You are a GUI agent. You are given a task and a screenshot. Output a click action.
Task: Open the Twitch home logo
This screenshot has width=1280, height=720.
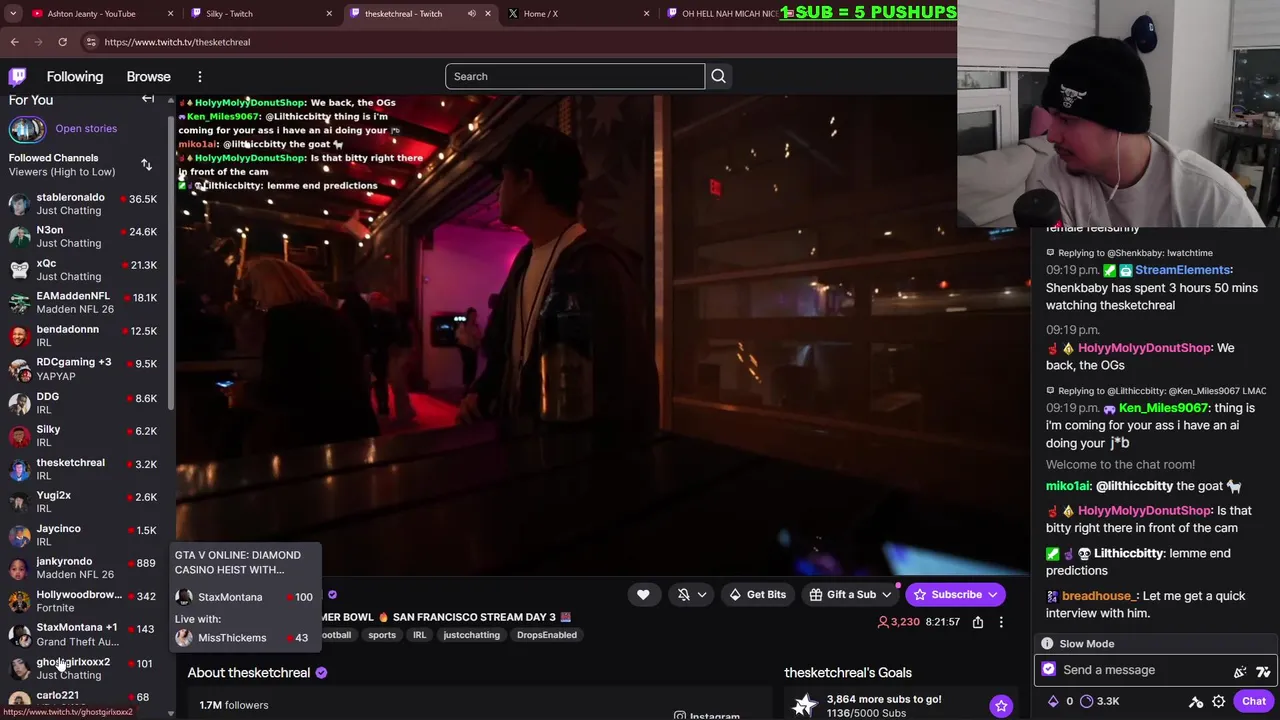tap(17, 76)
